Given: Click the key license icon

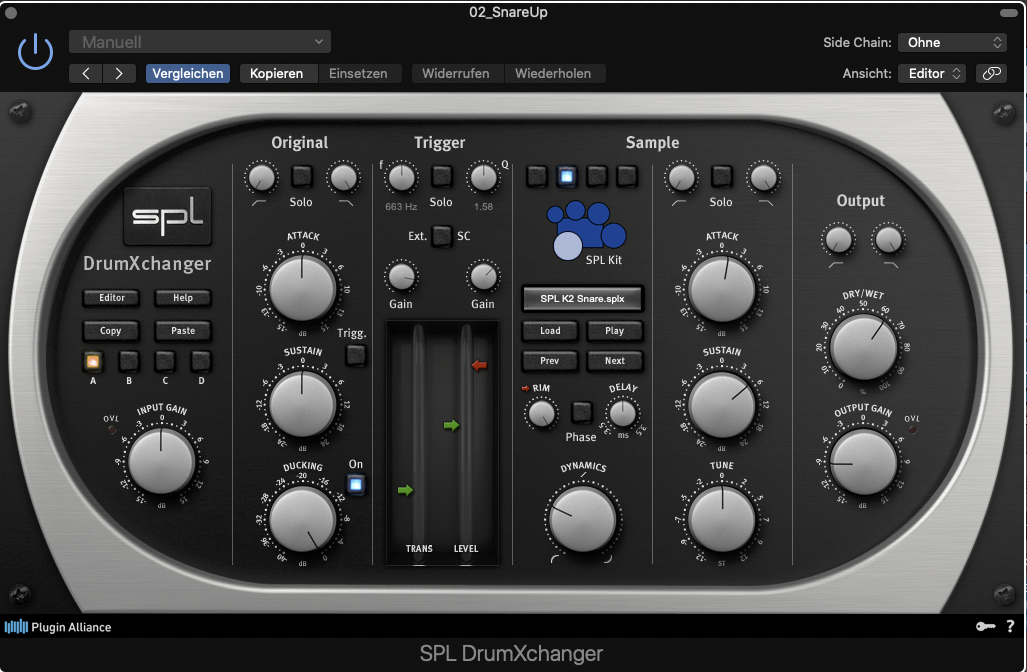Looking at the screenshot, I should 985,626.
